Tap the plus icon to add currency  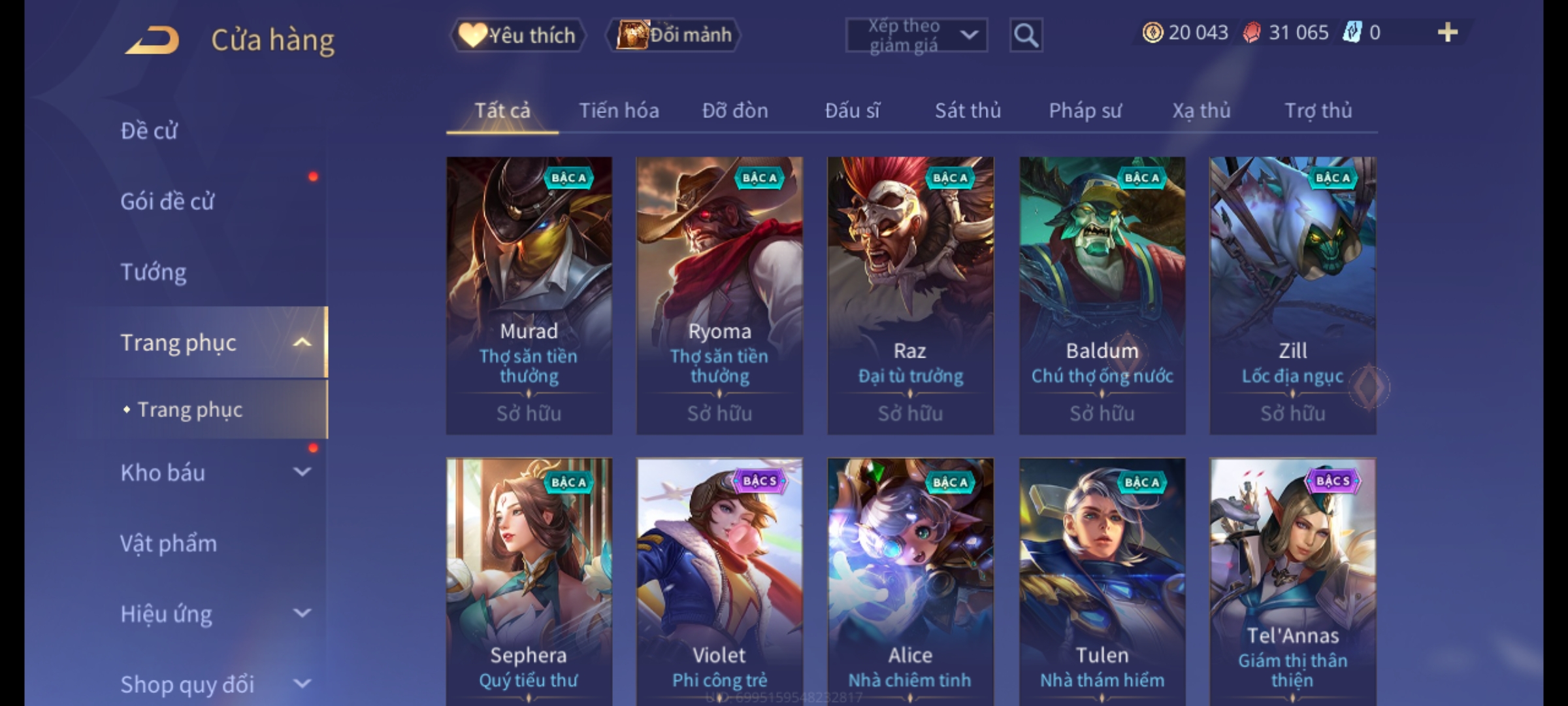click(1448, 32)
